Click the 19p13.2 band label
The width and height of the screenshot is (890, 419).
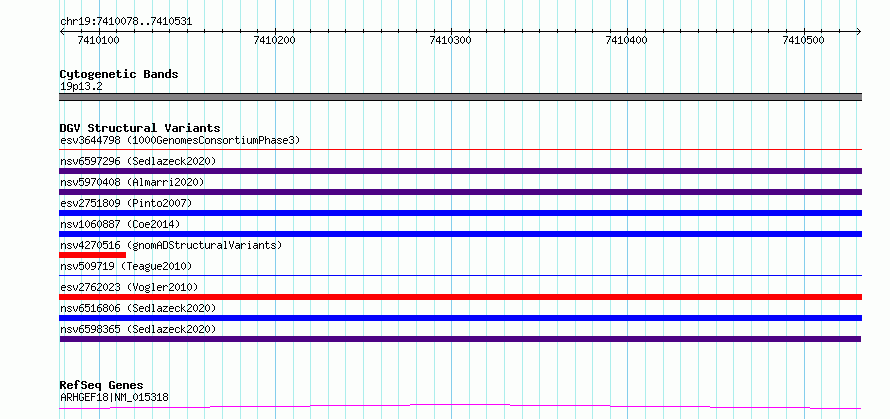point(81,86)
